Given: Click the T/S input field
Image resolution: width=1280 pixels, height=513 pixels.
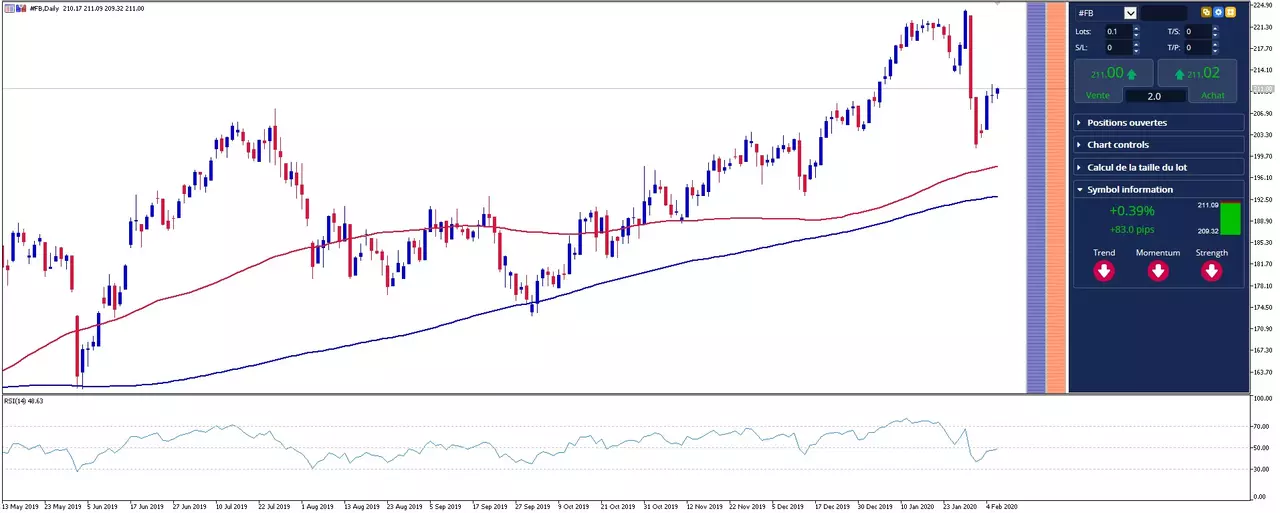Looking at the screenshot, I should (1197, 32).
